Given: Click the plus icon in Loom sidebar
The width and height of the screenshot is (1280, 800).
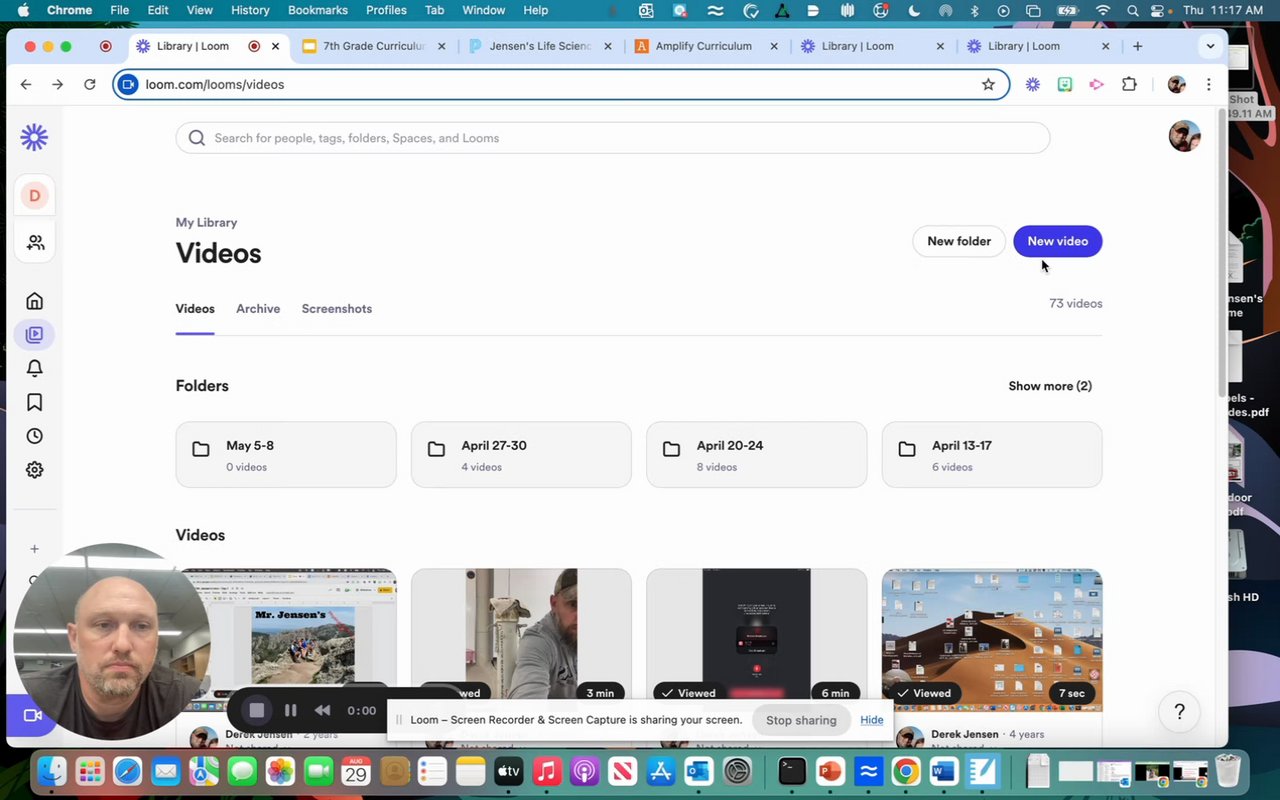Looking at the screenshot, I should tap(34, 549).
